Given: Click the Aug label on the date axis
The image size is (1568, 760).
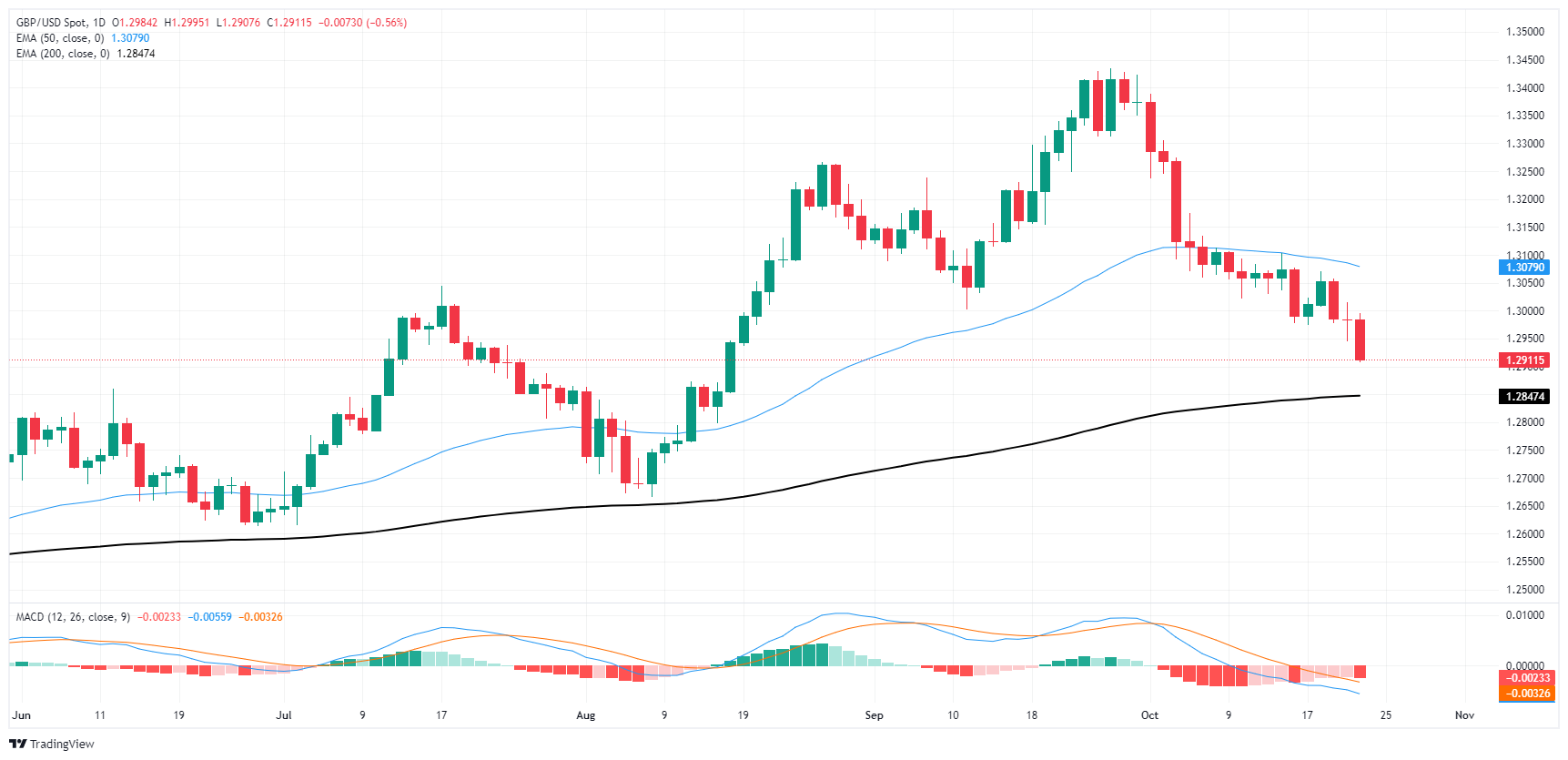Looking at the screenshot, I should [586, 715].
